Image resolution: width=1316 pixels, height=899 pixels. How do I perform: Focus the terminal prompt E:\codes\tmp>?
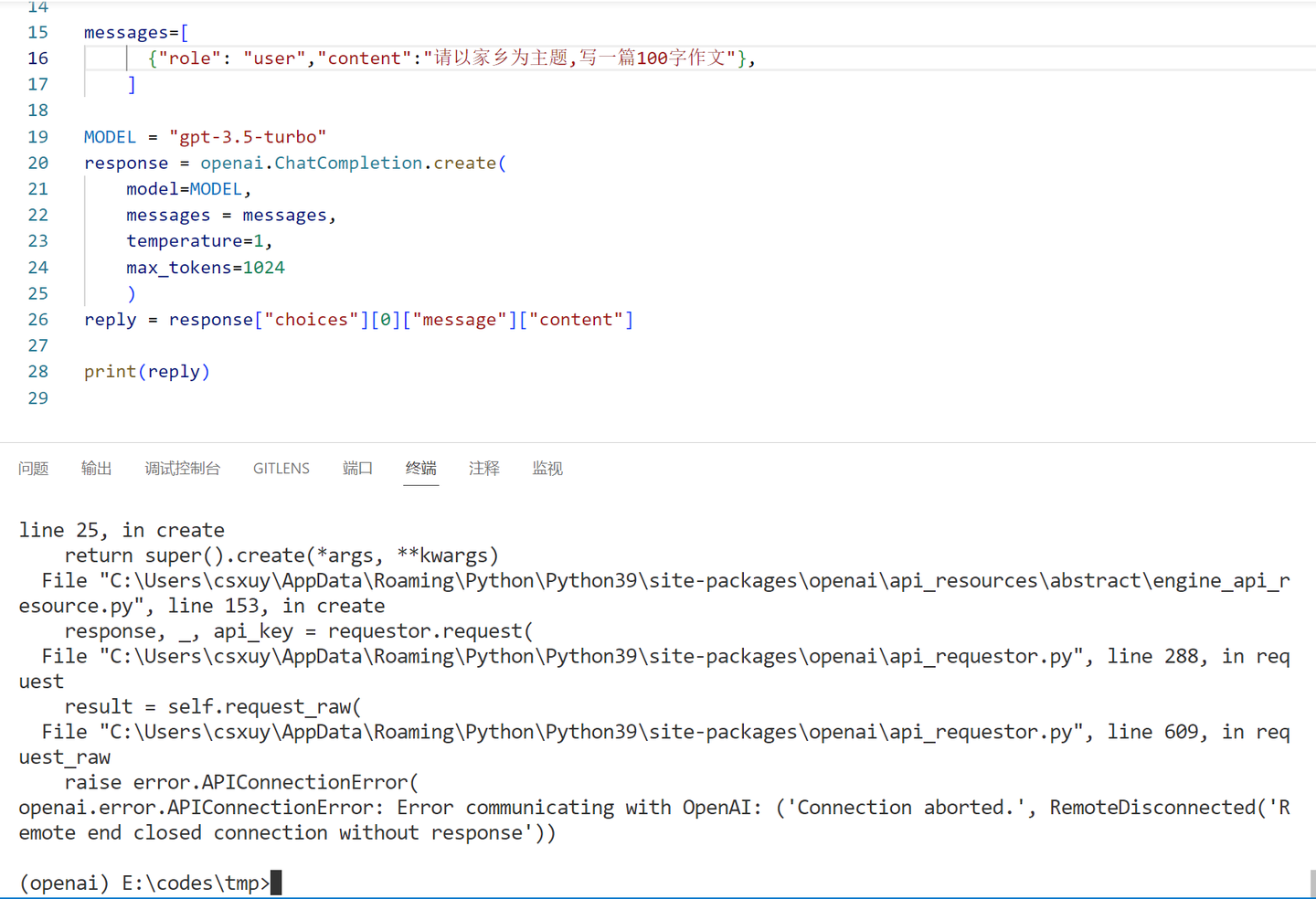tap(146, 883)
